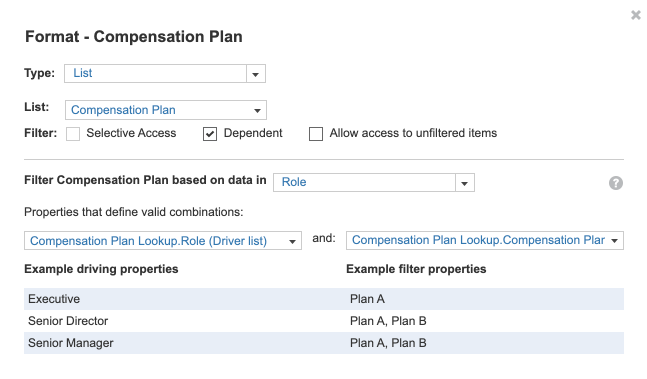Expand the List Compensation Plan dropdown
Viewport: 647px width, 379px height.
(257, 110)
